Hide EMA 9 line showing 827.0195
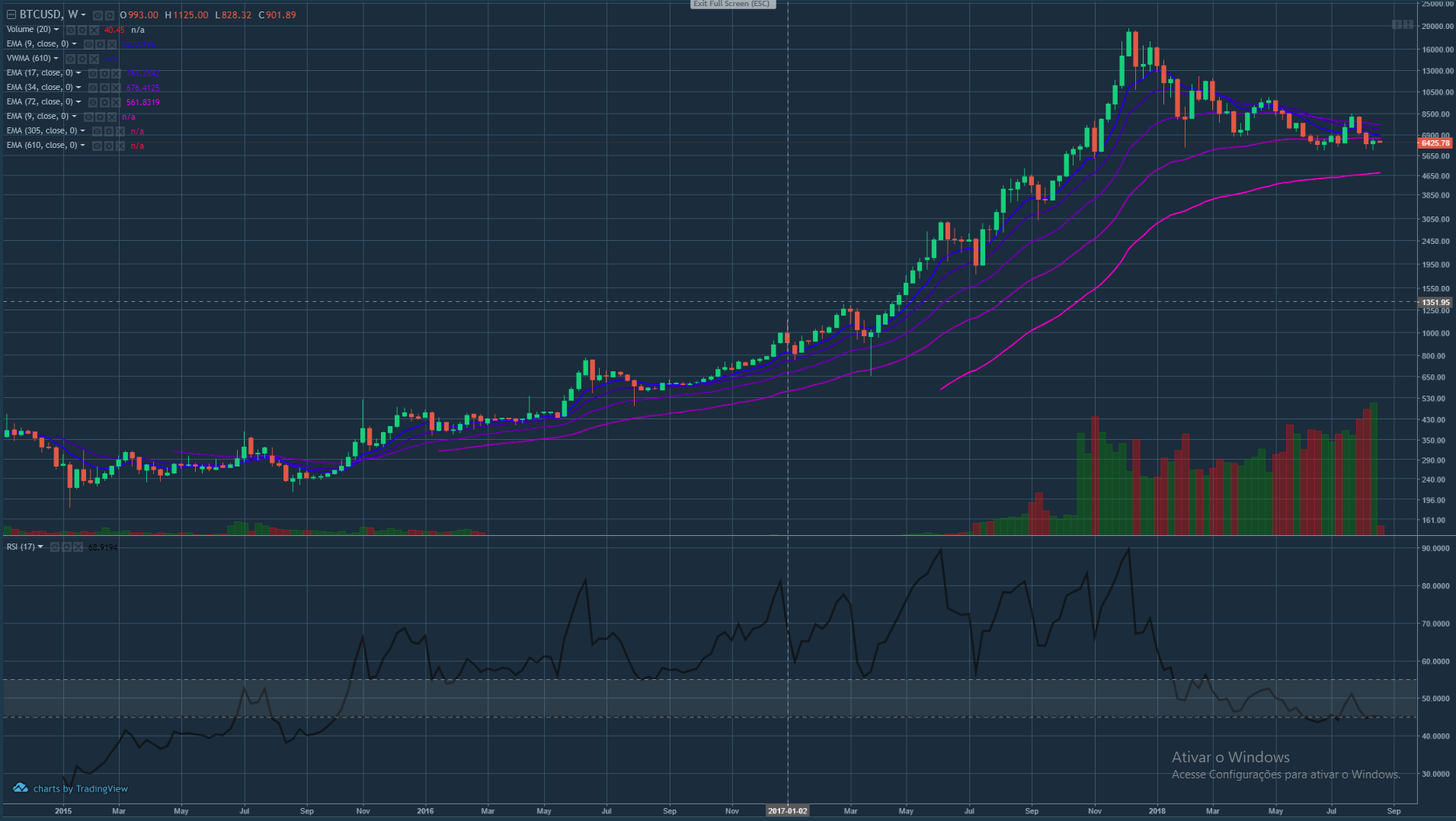This screenshot has height=821, width=1456. pos(88,44)
